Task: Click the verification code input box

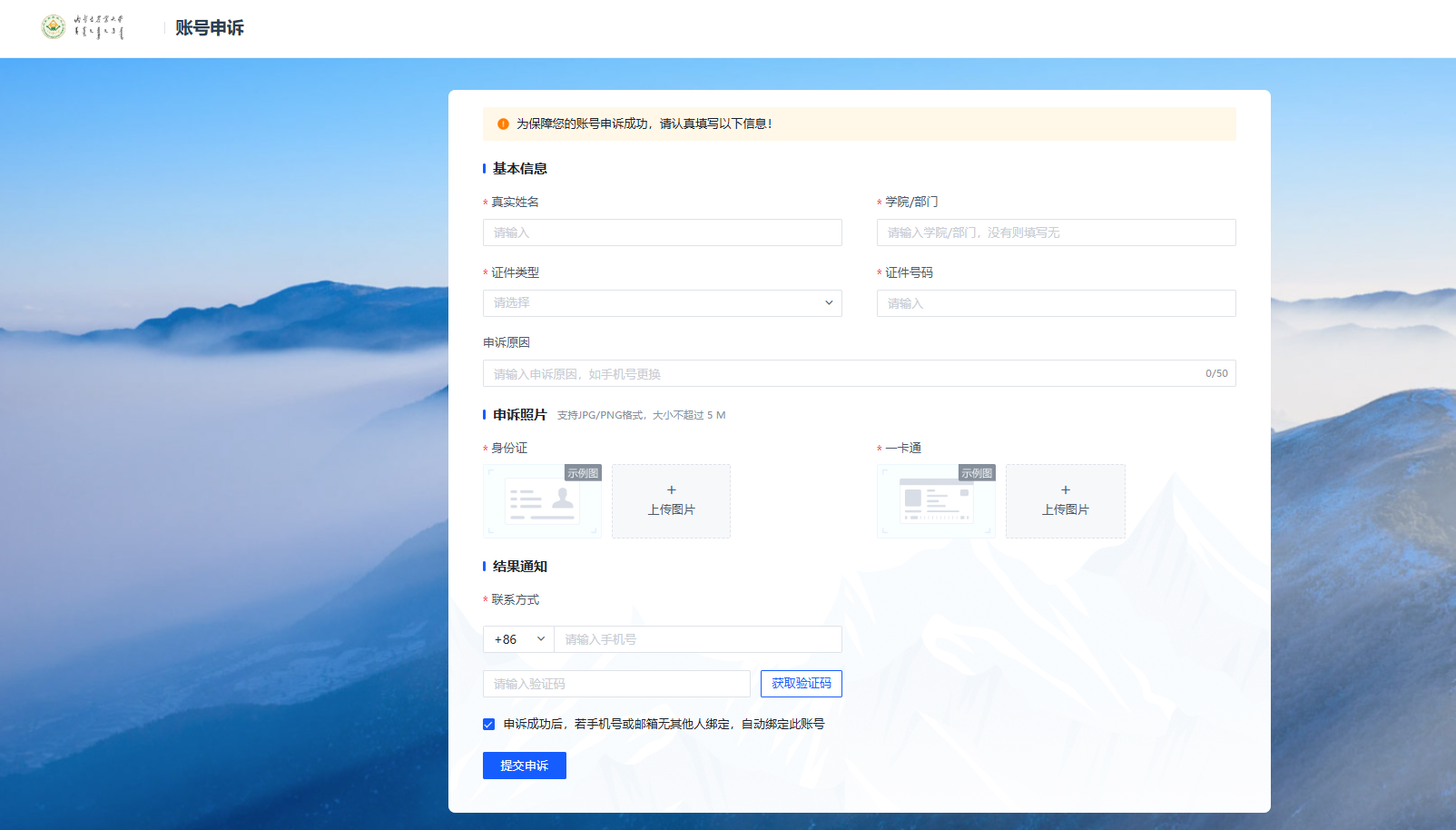Action: coord(616,684)
